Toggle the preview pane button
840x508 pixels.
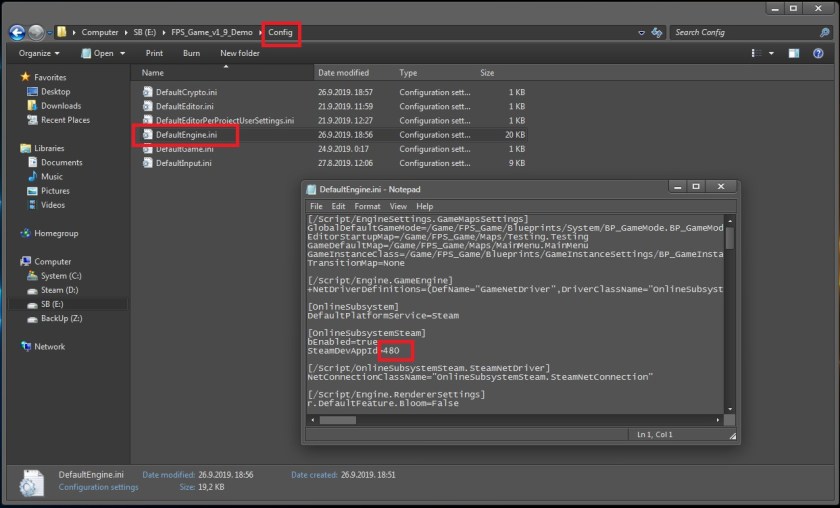pyautogui.click(x=792, y=53)
